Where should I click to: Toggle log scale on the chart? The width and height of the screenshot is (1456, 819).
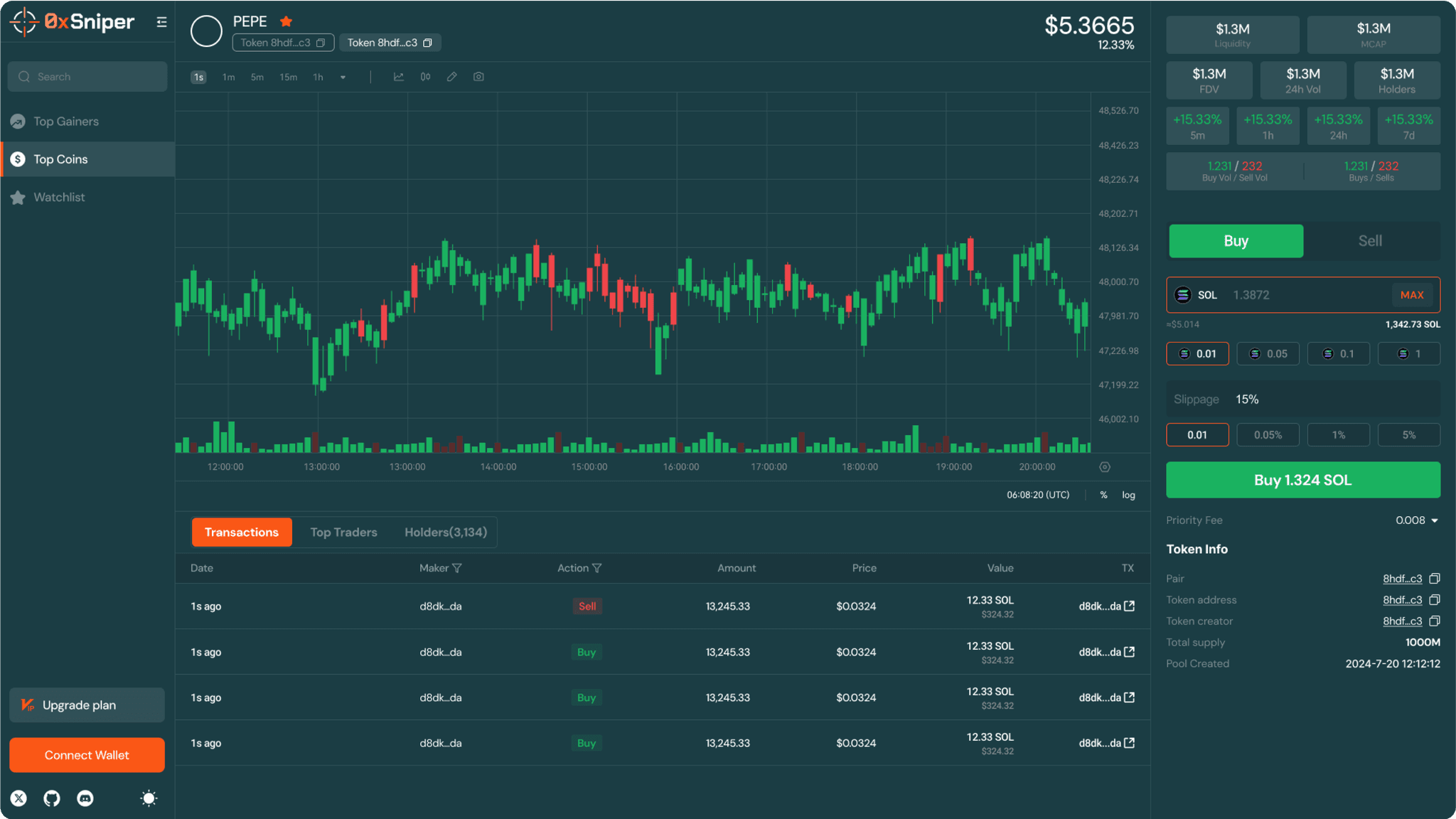pos(1128,495)
